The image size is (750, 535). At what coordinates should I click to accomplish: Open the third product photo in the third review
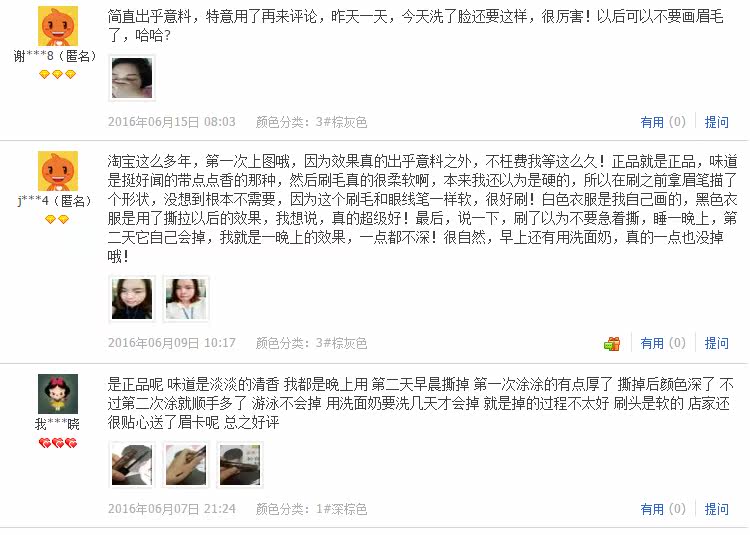click(240, 465)
